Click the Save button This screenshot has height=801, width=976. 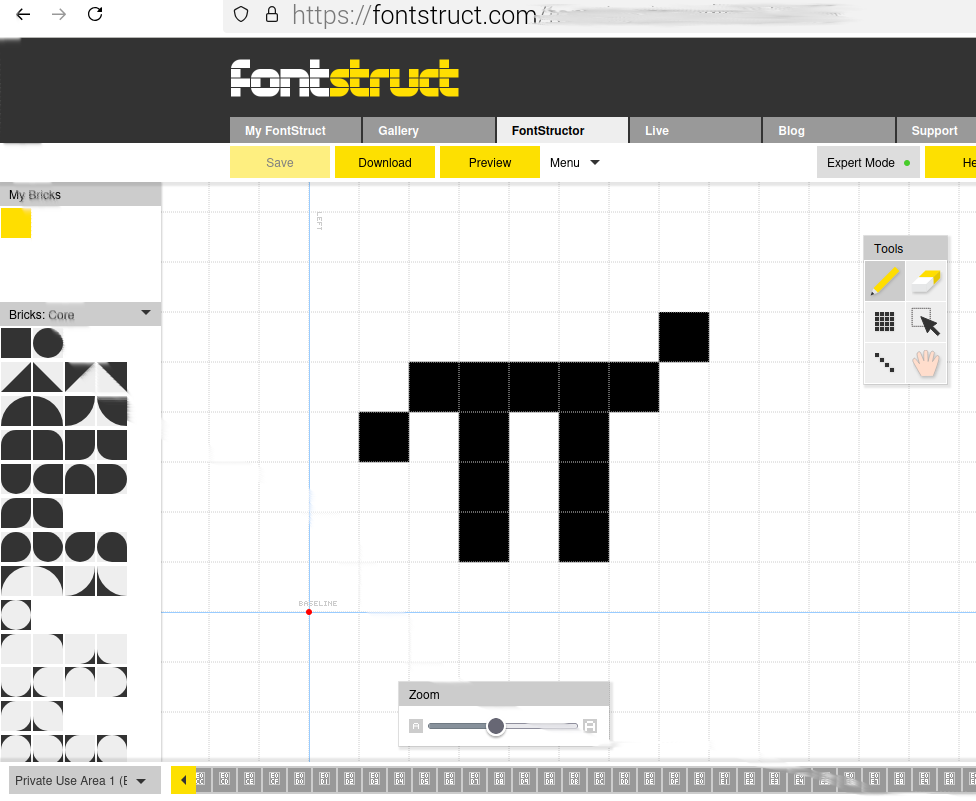[x=279, y=162]
